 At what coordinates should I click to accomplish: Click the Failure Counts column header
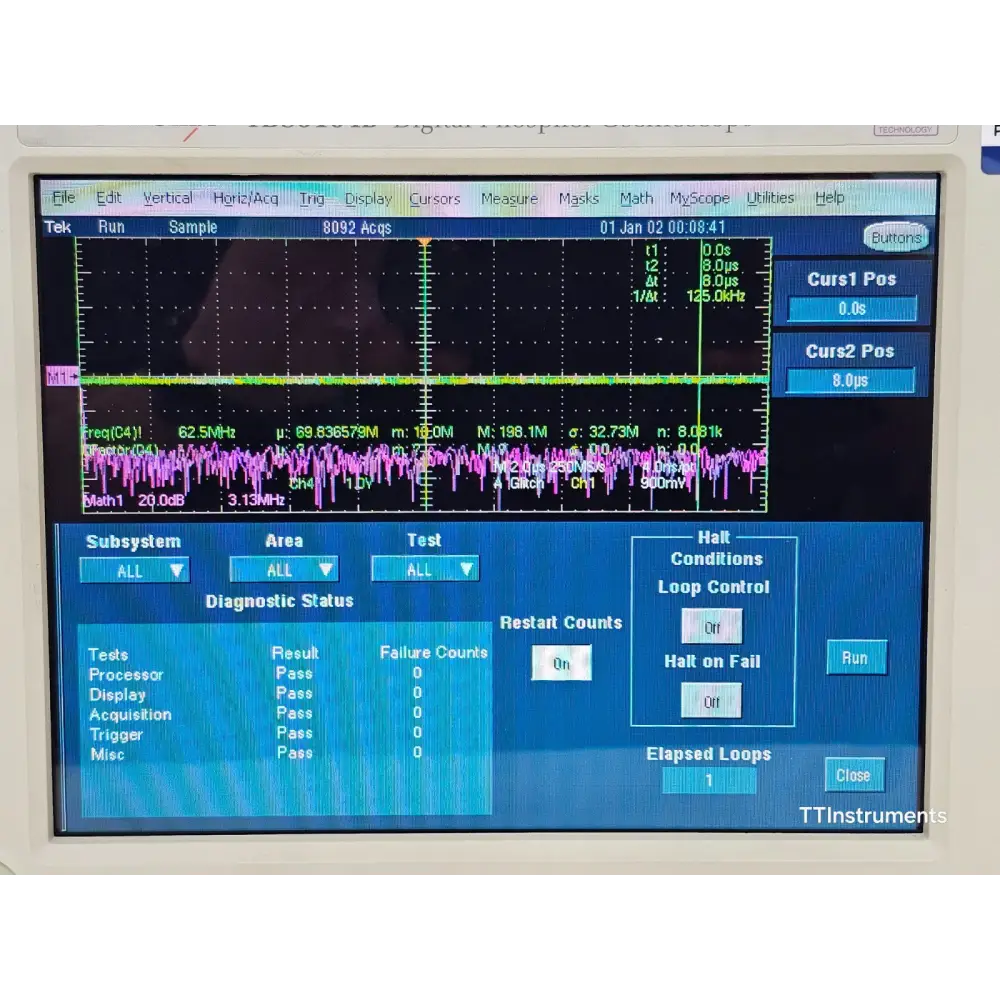[x=434, y=652]
